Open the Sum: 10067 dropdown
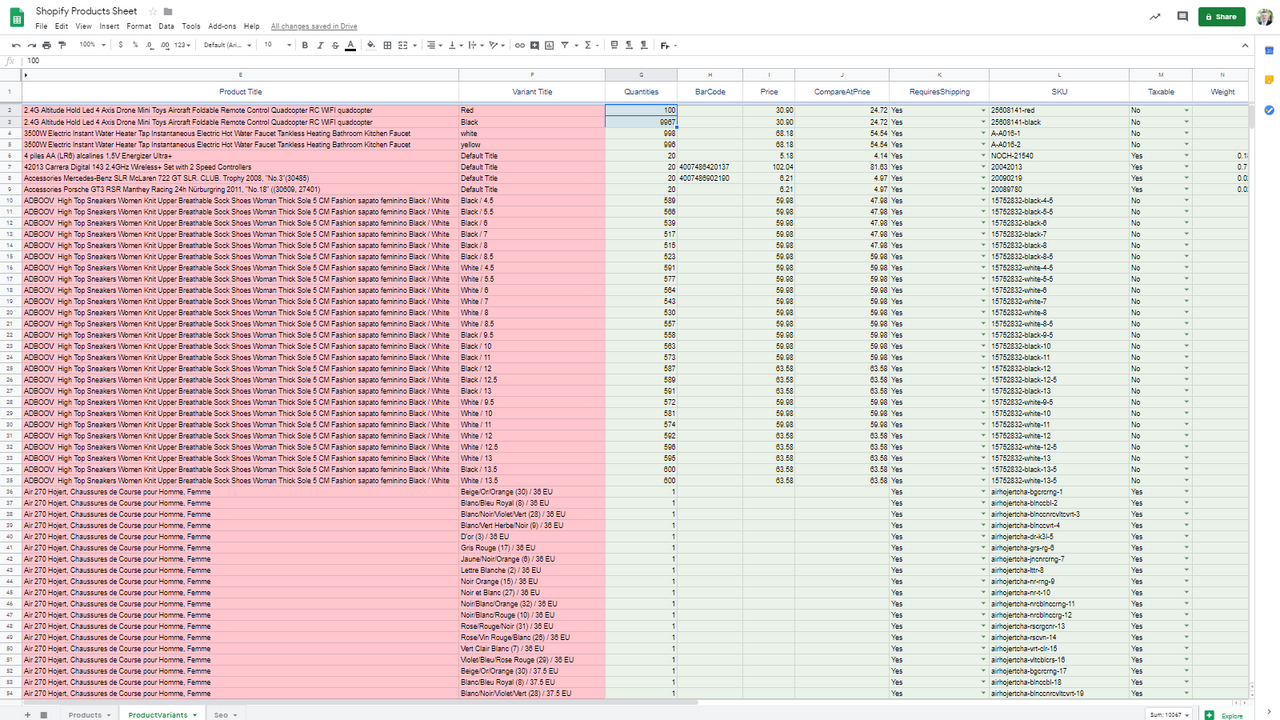The height and width of the screenshot is (720, 1280). click(x=1169, y=715)
